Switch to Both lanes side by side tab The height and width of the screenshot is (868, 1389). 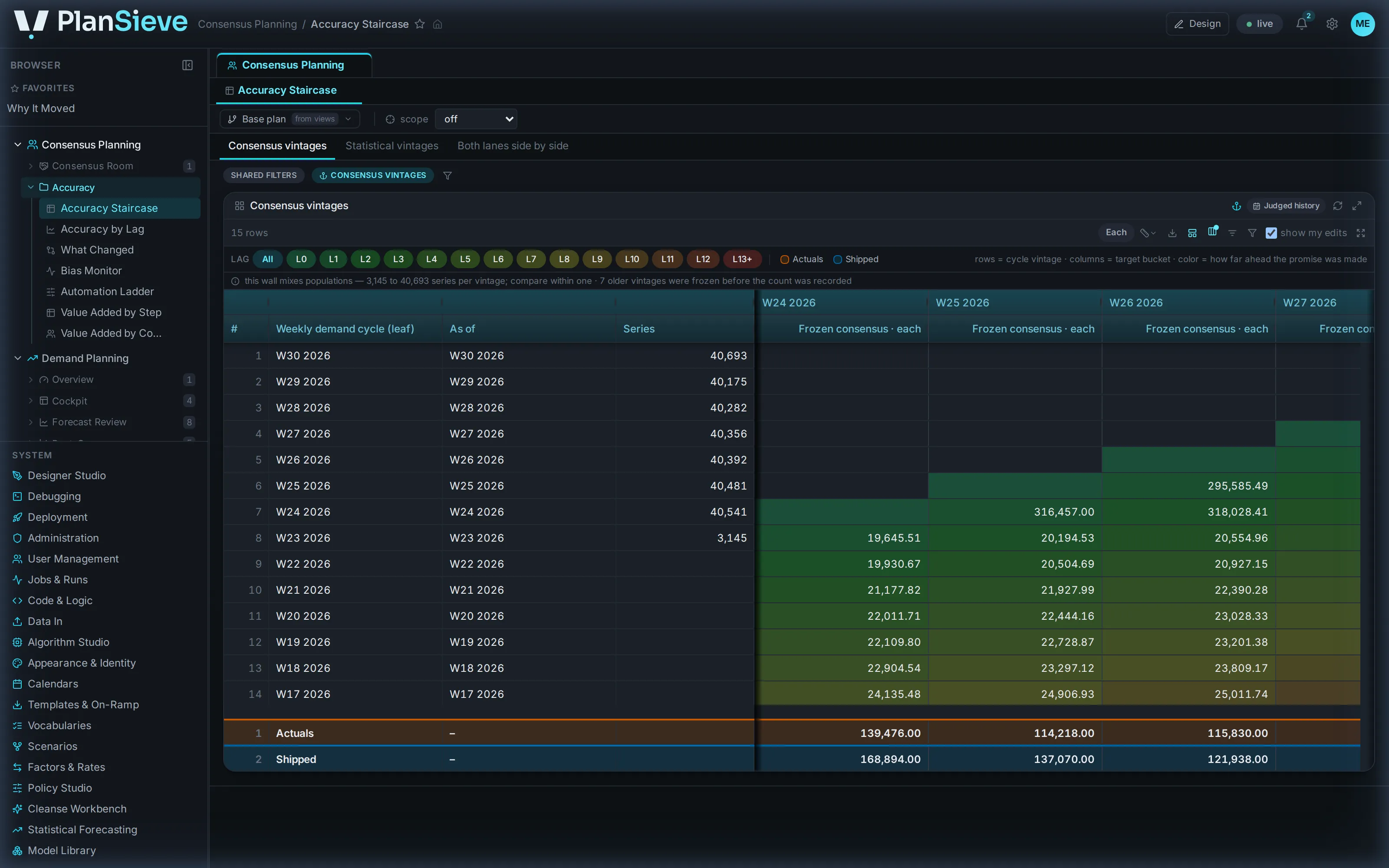[x=513, y=146]
